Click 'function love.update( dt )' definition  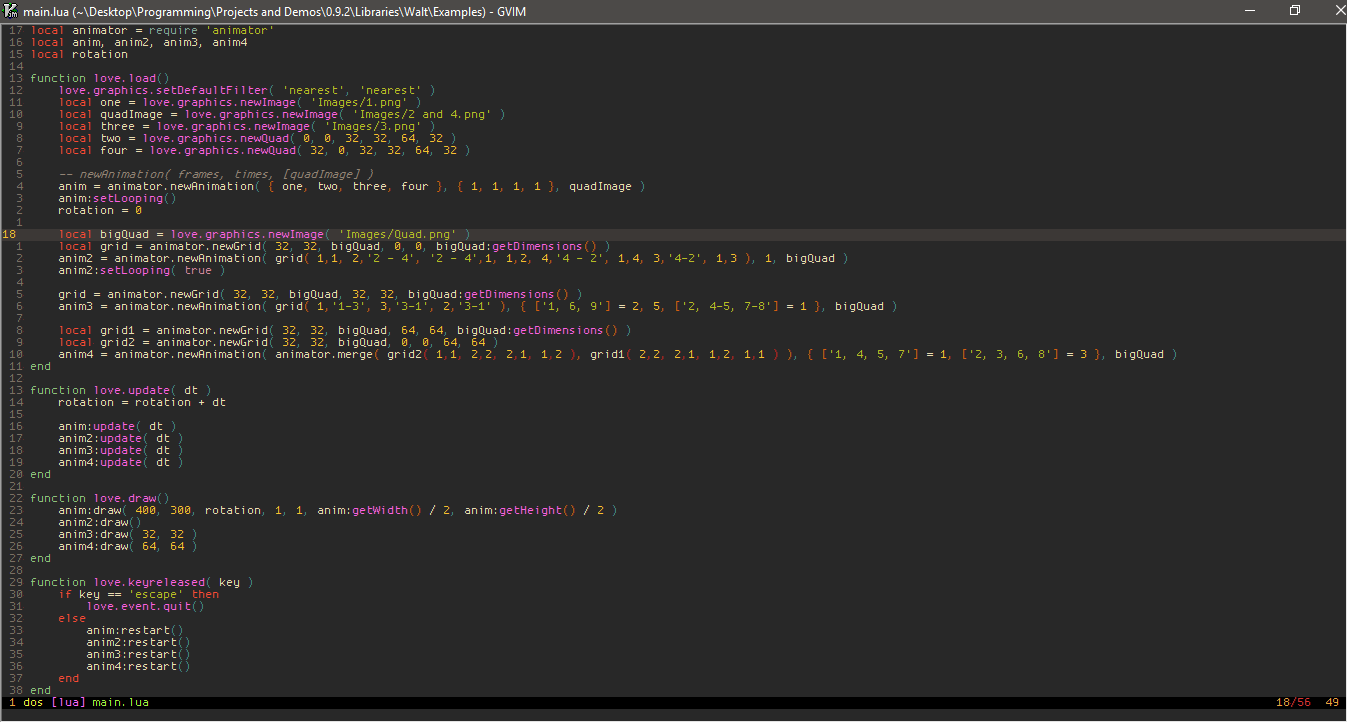tap(121, 390)
